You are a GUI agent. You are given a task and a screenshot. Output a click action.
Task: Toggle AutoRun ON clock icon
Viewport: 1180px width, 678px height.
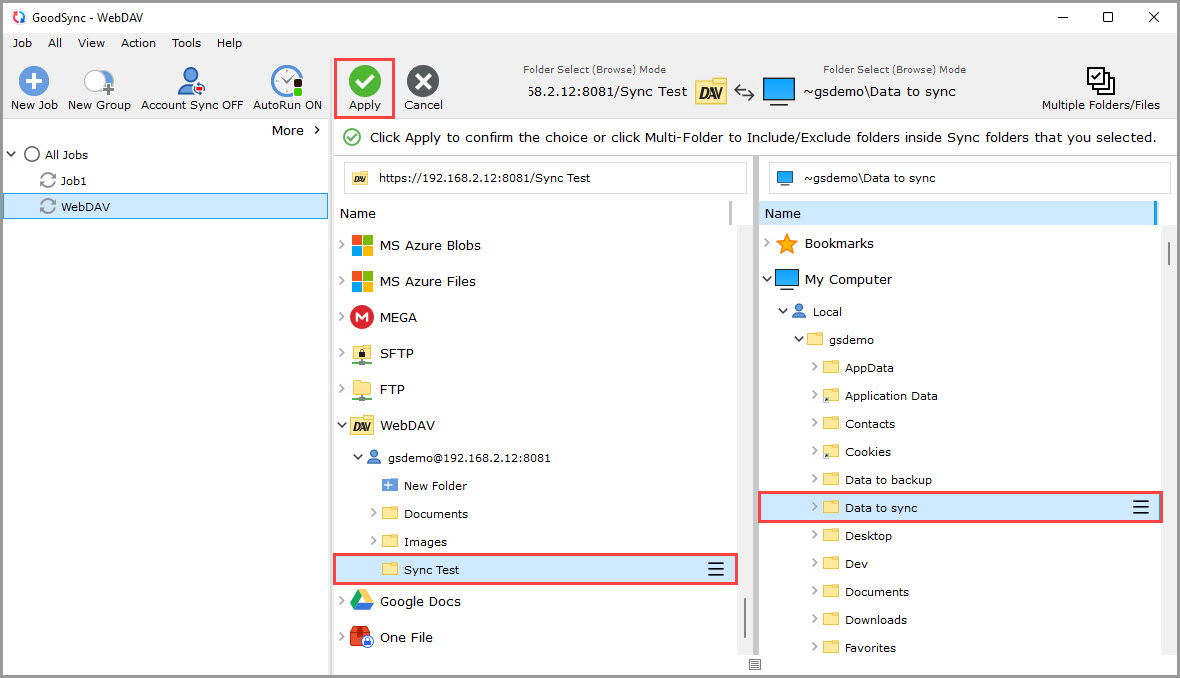coord(287,81)
